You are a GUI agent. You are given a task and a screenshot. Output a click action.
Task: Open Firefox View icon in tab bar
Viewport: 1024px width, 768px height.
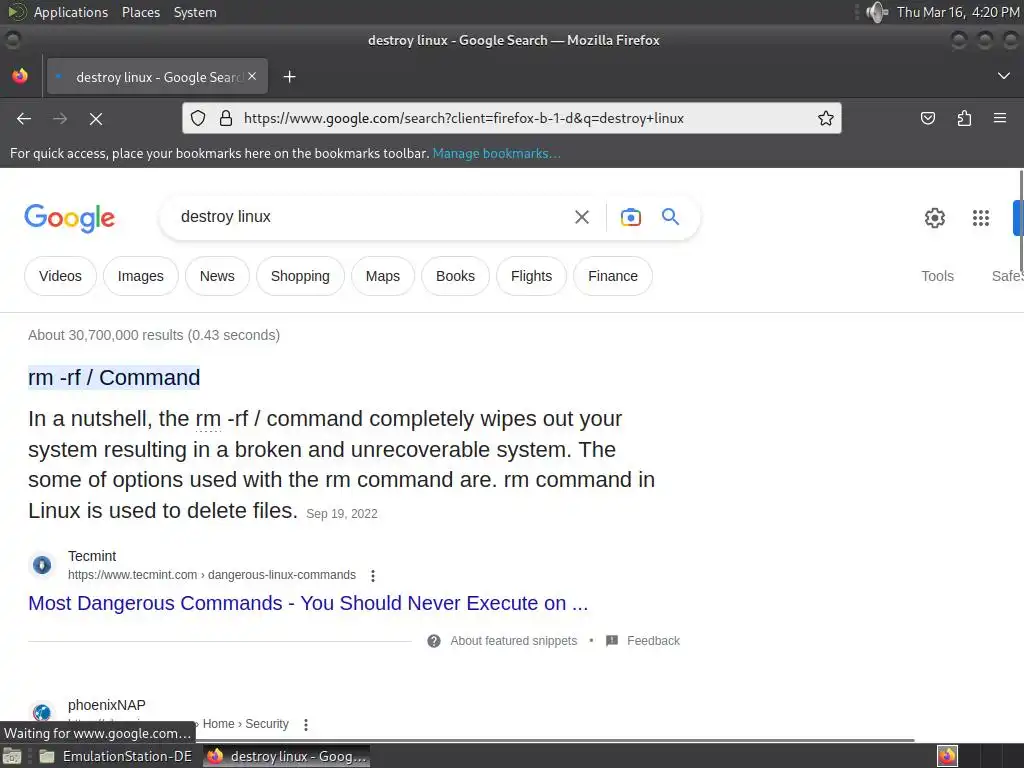[x=20, y=76]
